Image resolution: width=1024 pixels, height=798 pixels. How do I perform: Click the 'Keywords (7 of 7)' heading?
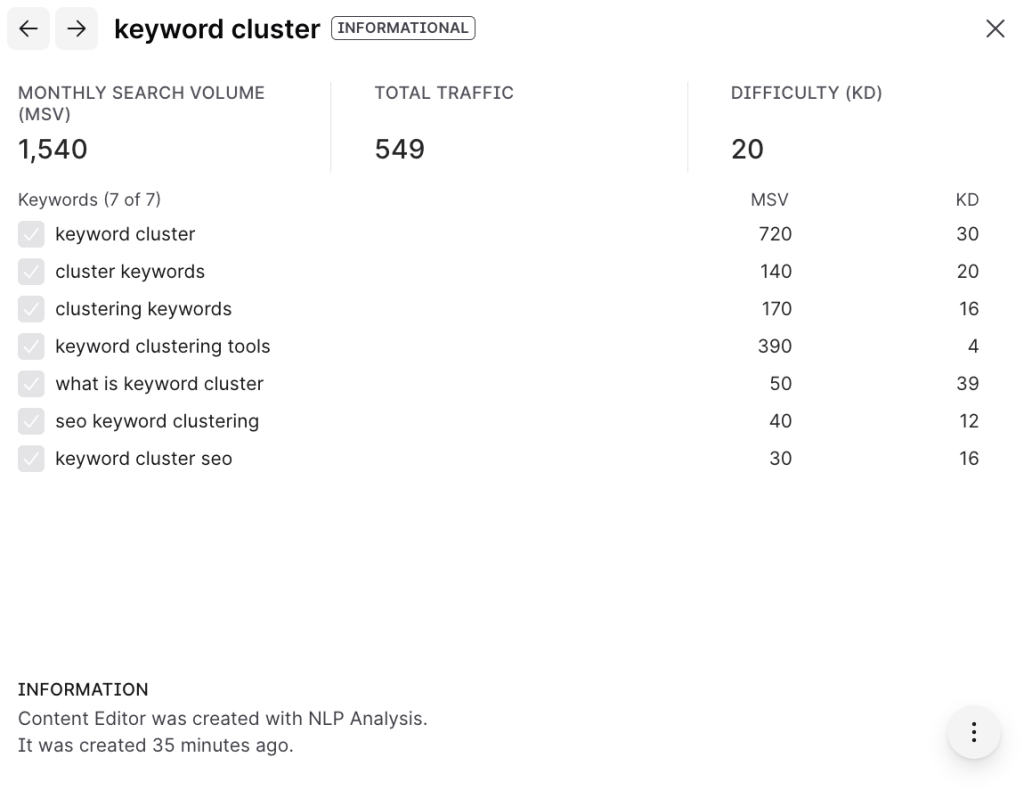pos(89,200)
